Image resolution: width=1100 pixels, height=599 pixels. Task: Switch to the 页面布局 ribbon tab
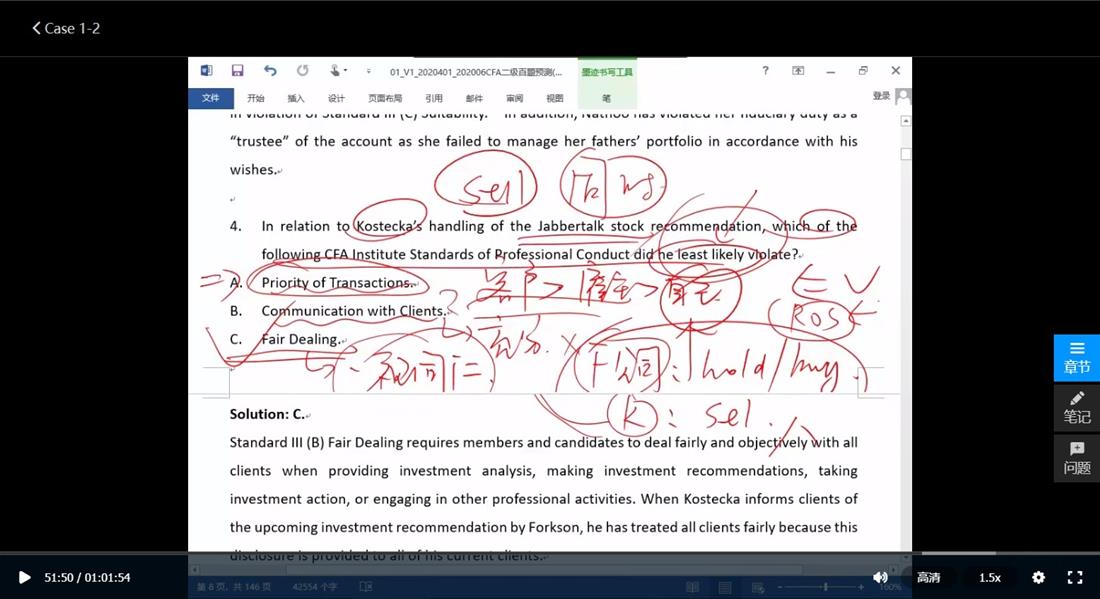pyautogui.click(x=385, y=98)
